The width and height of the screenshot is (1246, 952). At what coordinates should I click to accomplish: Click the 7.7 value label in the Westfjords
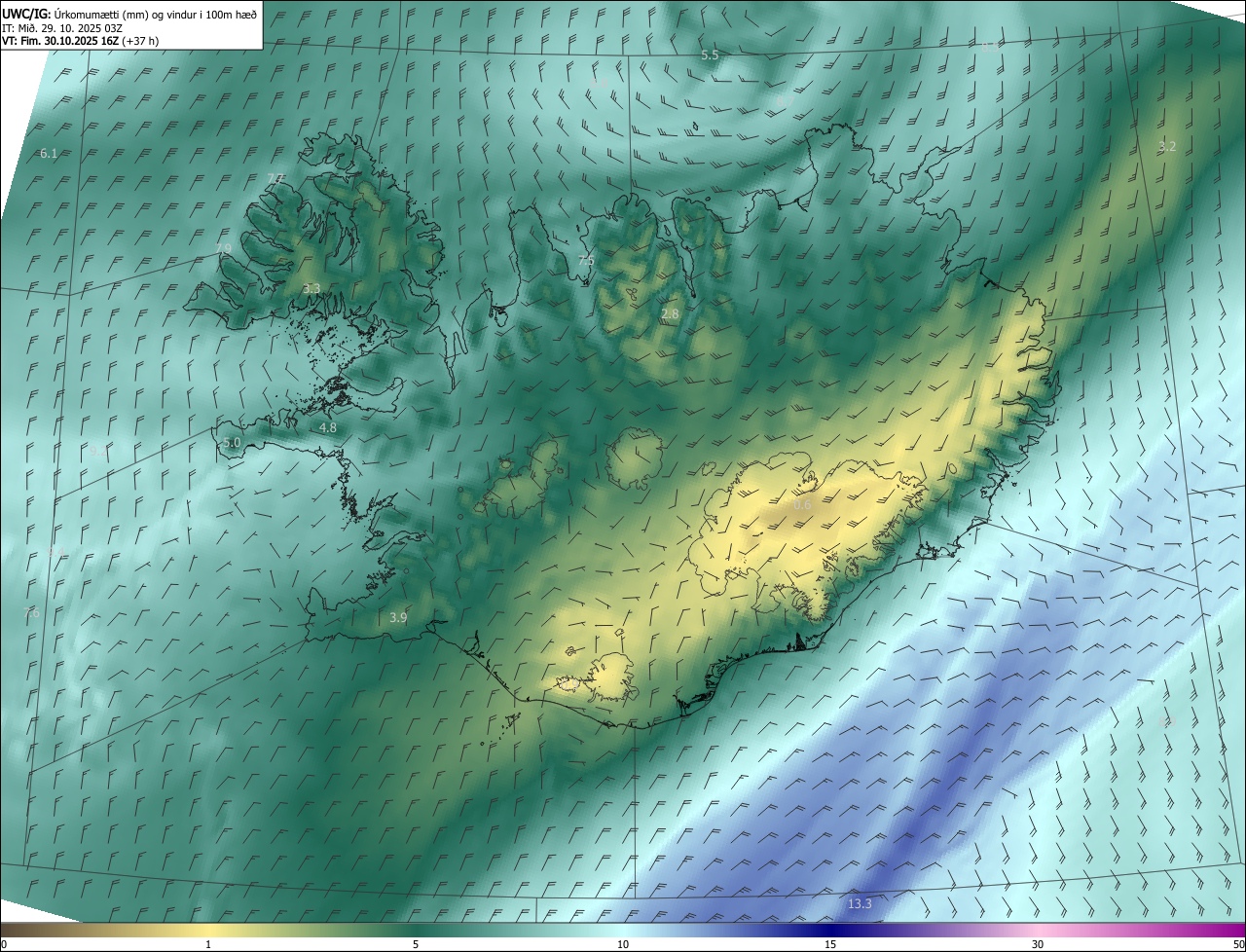(275, 178)
